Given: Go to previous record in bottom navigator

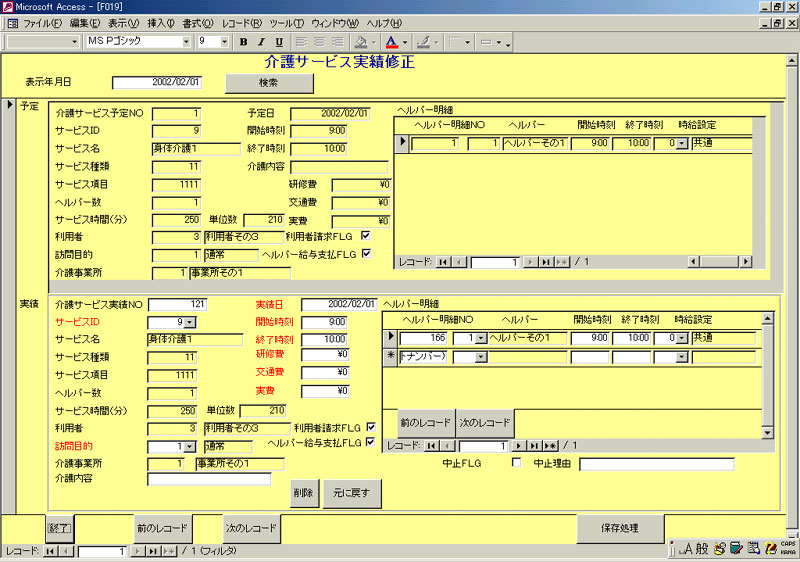Looking at the screenshot, I should tap(66, 551).
